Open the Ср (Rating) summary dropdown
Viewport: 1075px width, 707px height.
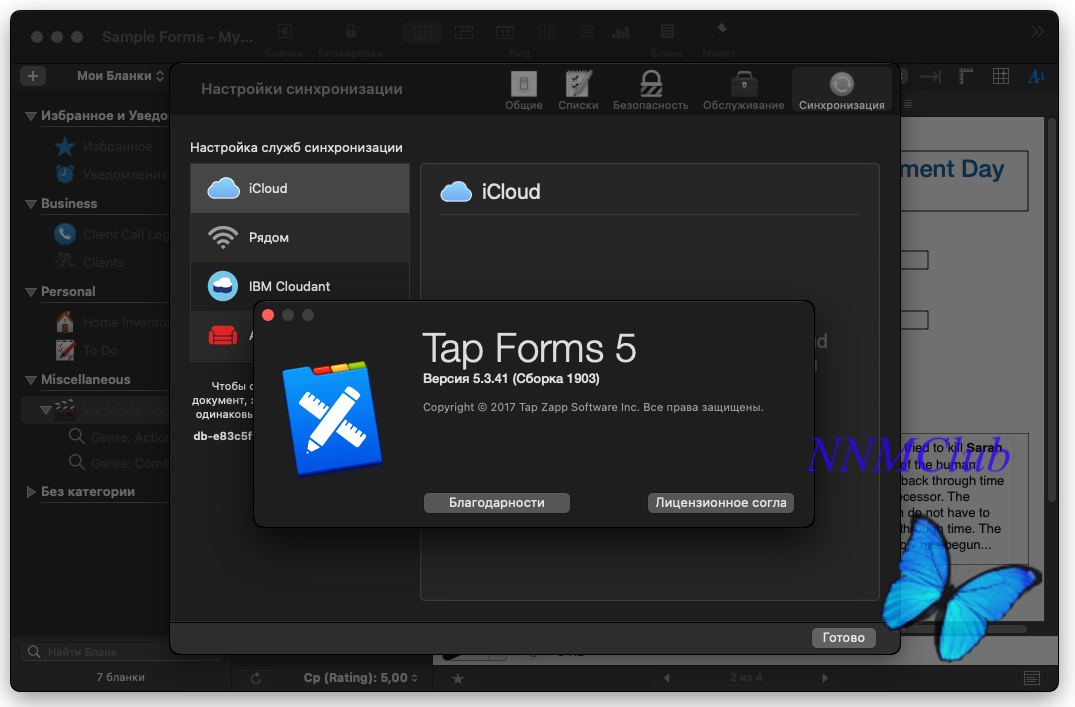[361, 678]
